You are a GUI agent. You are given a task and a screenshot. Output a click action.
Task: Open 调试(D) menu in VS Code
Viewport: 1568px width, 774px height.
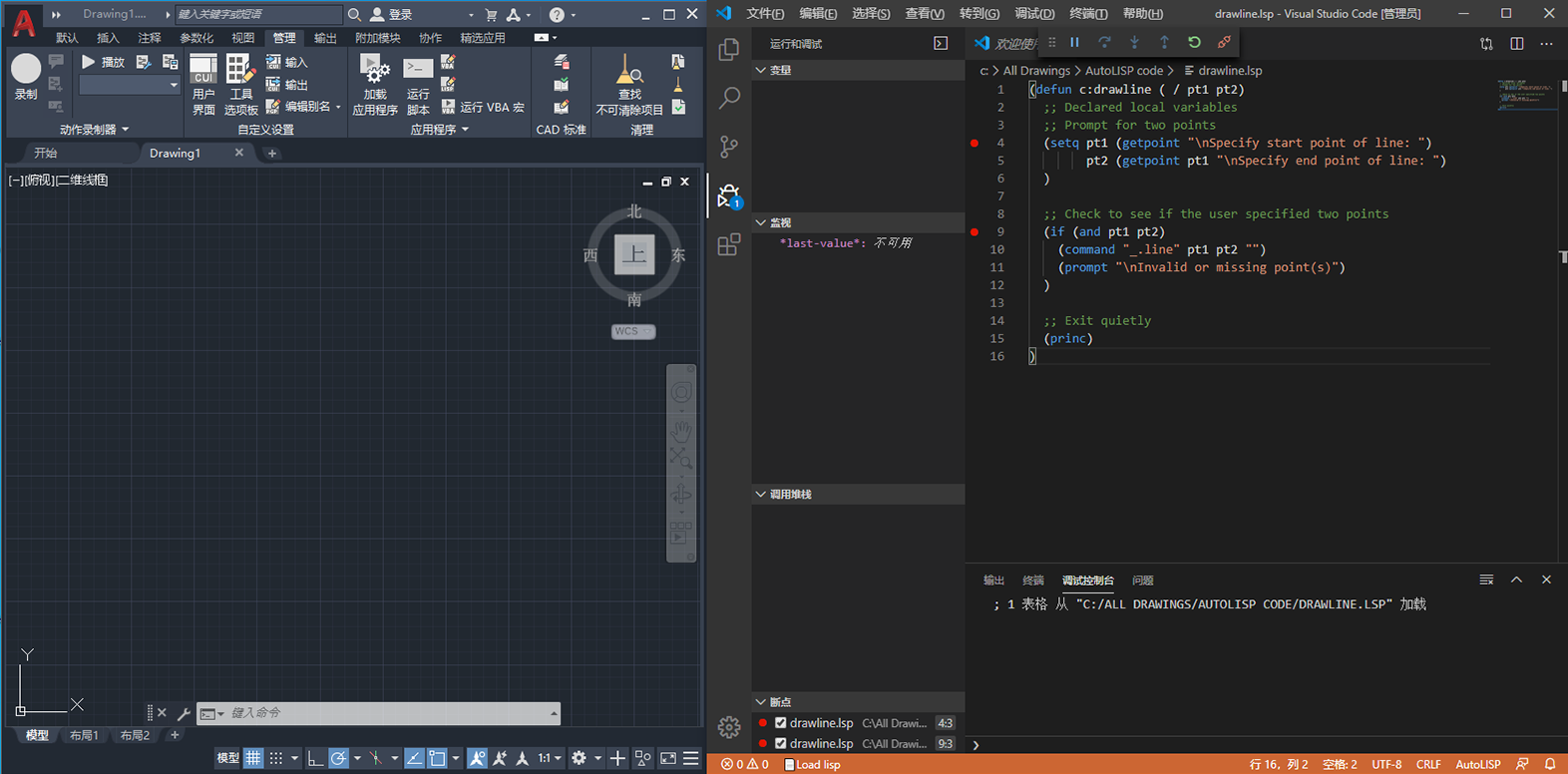tap(1034, 13)
